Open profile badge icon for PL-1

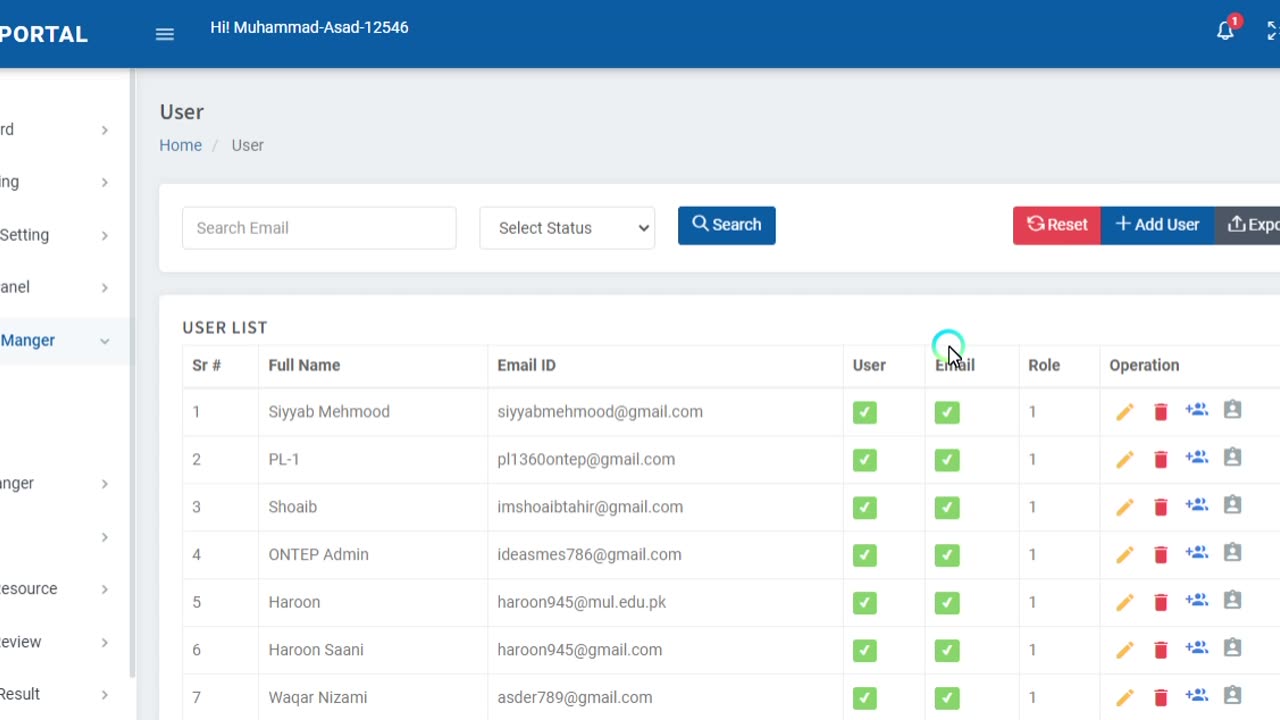pyautogui.click(x=1233, y=458)
